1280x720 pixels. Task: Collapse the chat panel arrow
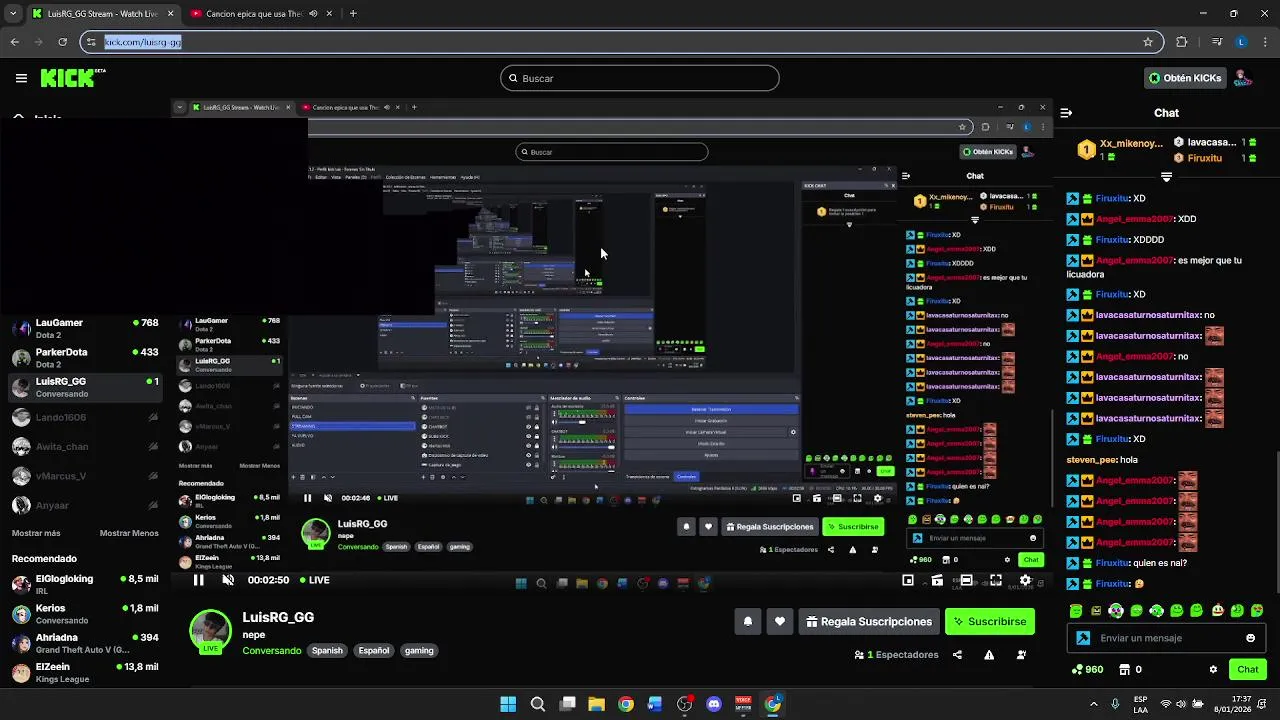pos(1066,113)
